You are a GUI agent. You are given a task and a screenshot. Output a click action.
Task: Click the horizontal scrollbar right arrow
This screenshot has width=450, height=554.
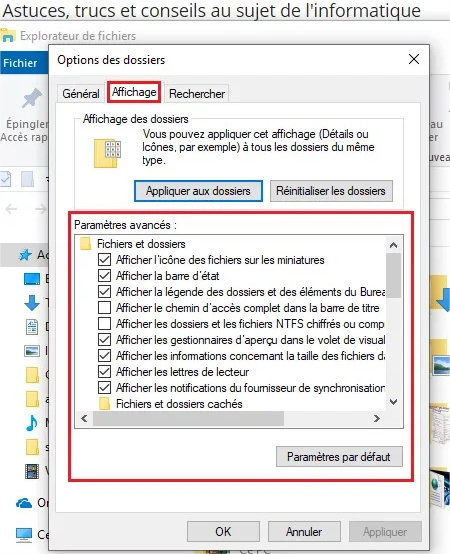point(377,419)
